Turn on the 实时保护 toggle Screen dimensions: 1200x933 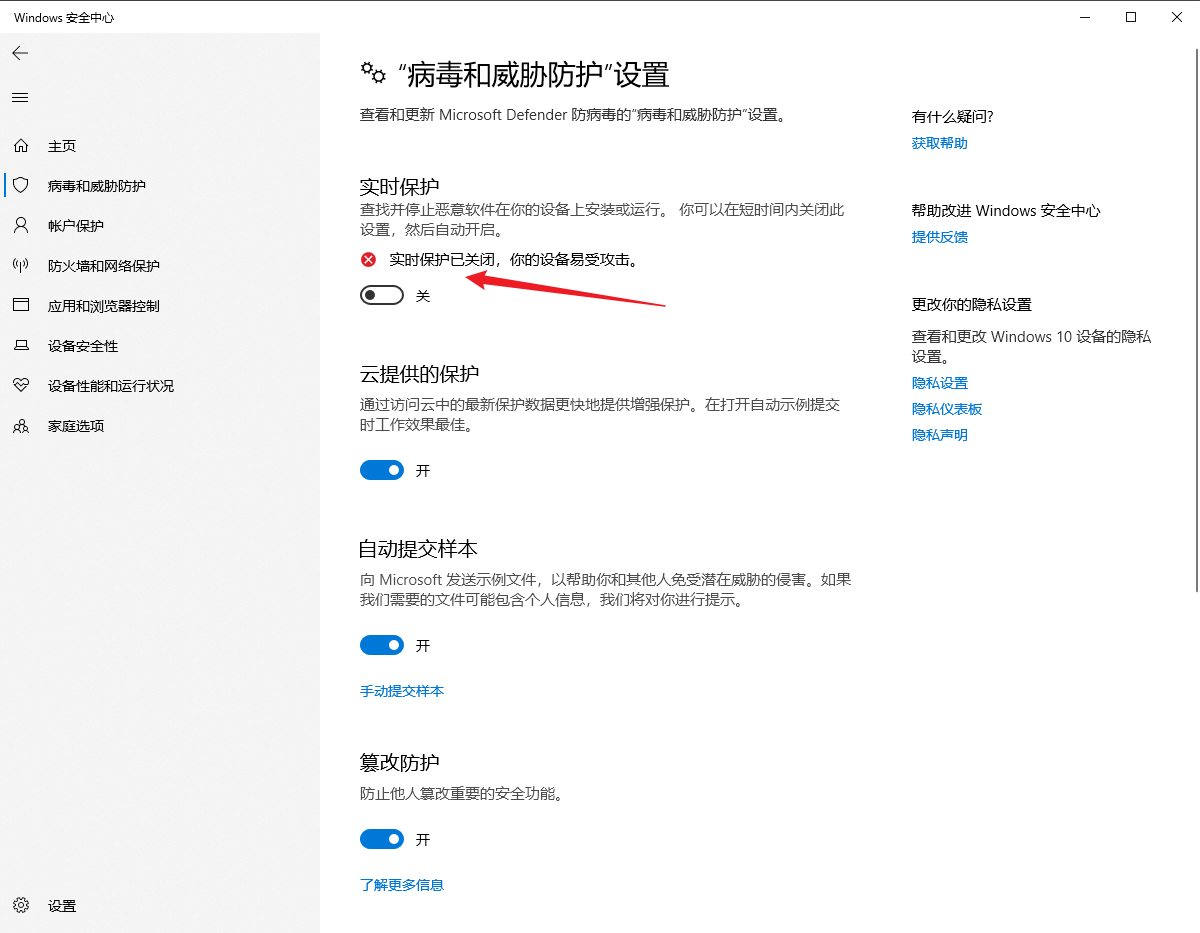(382, 295)
